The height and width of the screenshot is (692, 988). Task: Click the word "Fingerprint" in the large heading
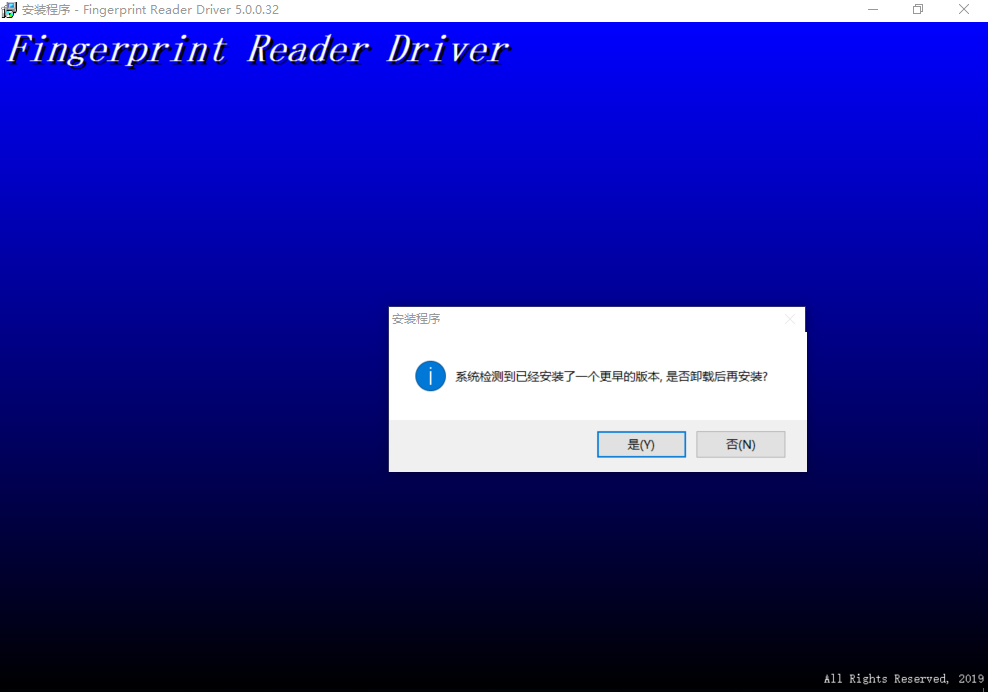pyautogui.click(x=118, y=49)
